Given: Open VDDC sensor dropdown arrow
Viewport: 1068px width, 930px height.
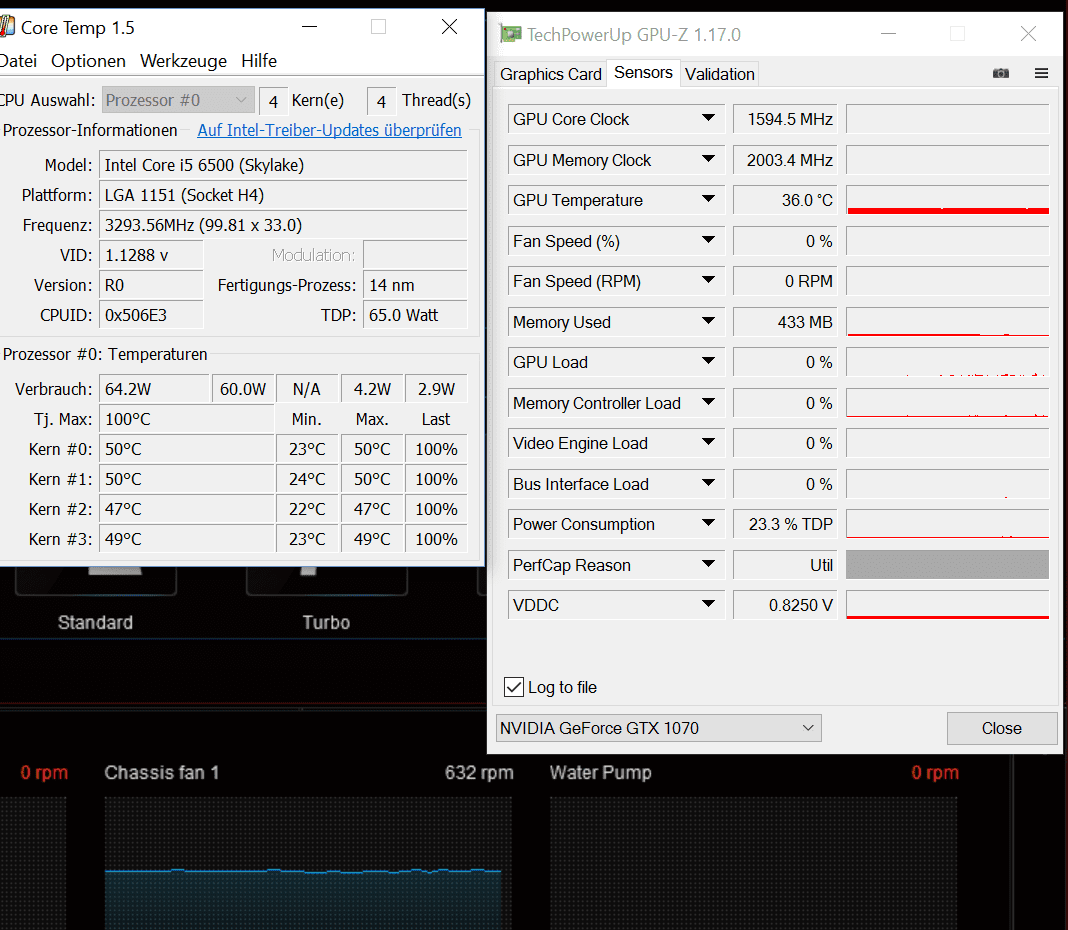Looking at the screenshot, I should tap(708, 604).
